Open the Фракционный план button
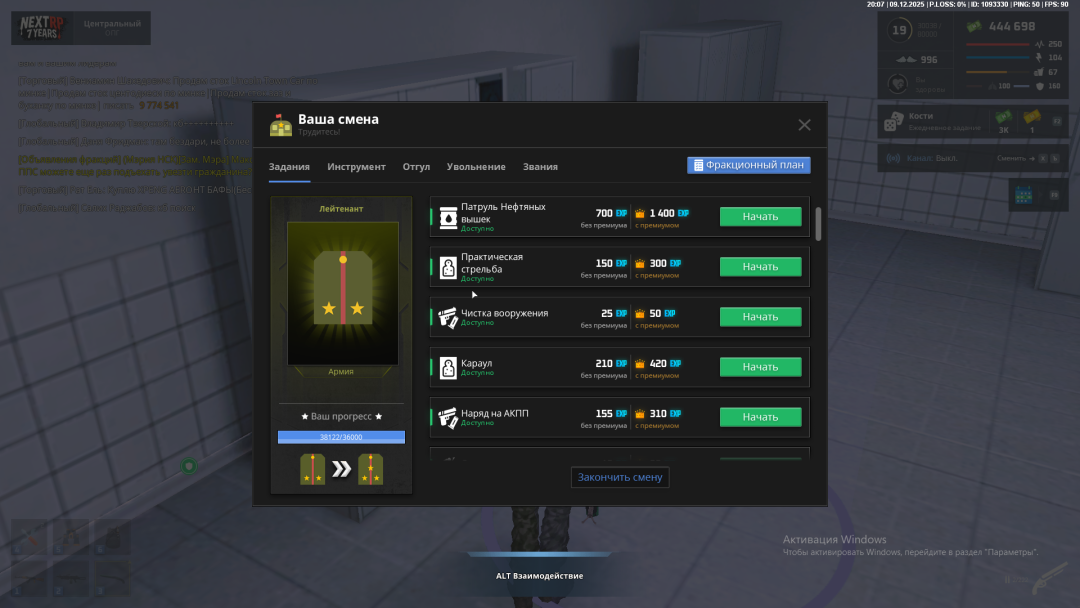1080x608 pixels. pos(748,165)
